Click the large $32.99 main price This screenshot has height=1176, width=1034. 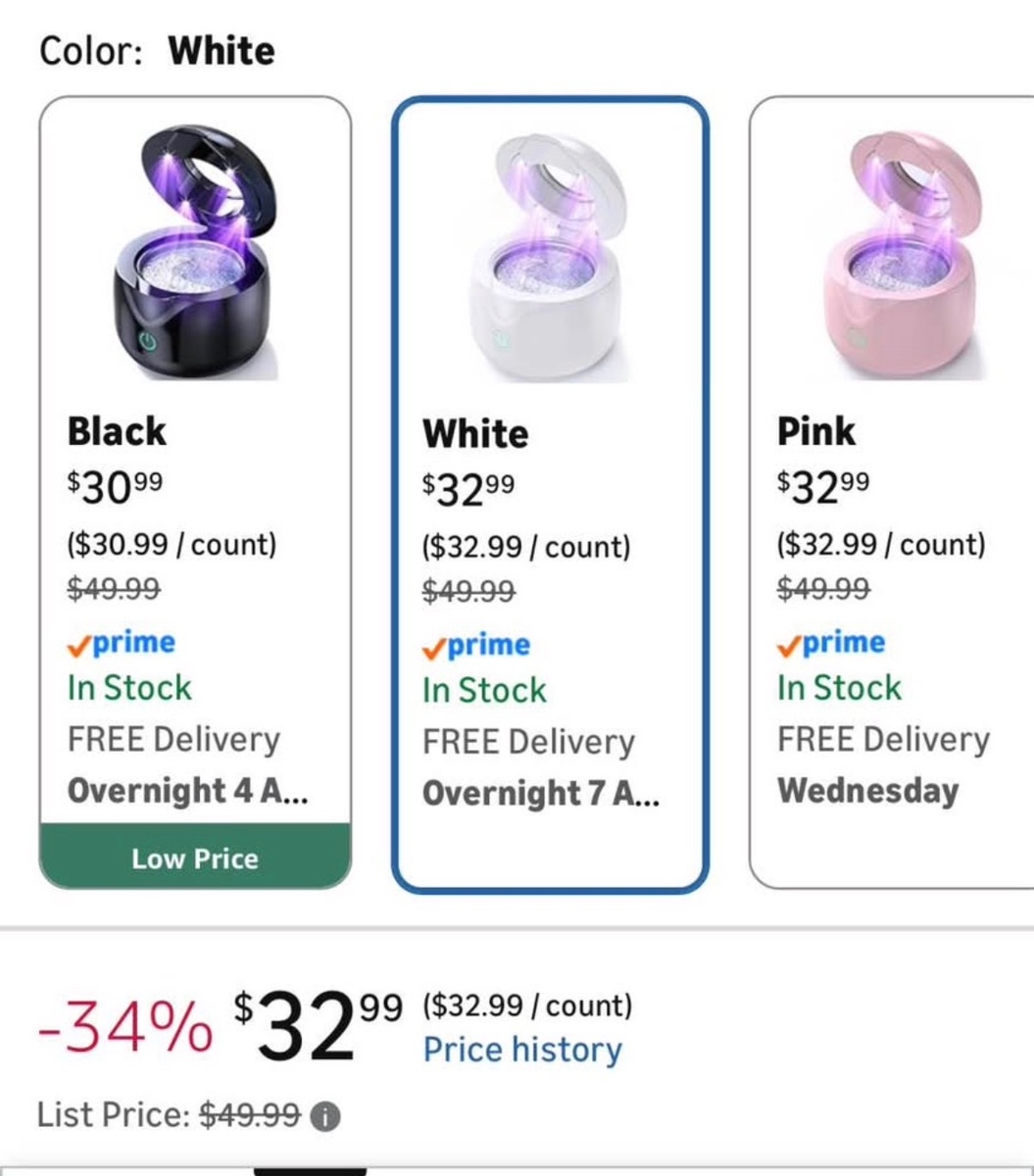[x=318, y=1025]
